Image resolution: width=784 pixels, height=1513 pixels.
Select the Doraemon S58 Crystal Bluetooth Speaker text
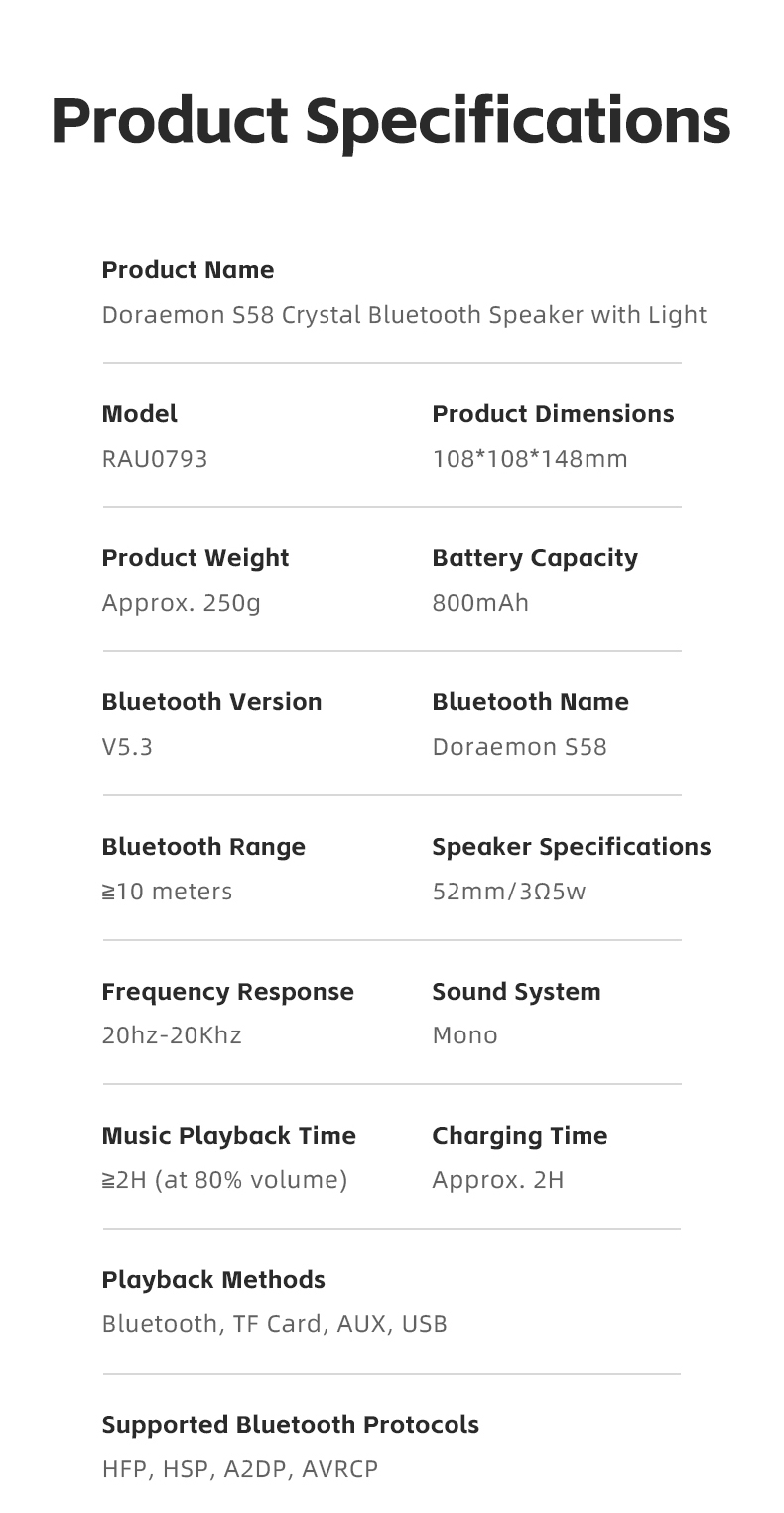[x=404, y=315]
